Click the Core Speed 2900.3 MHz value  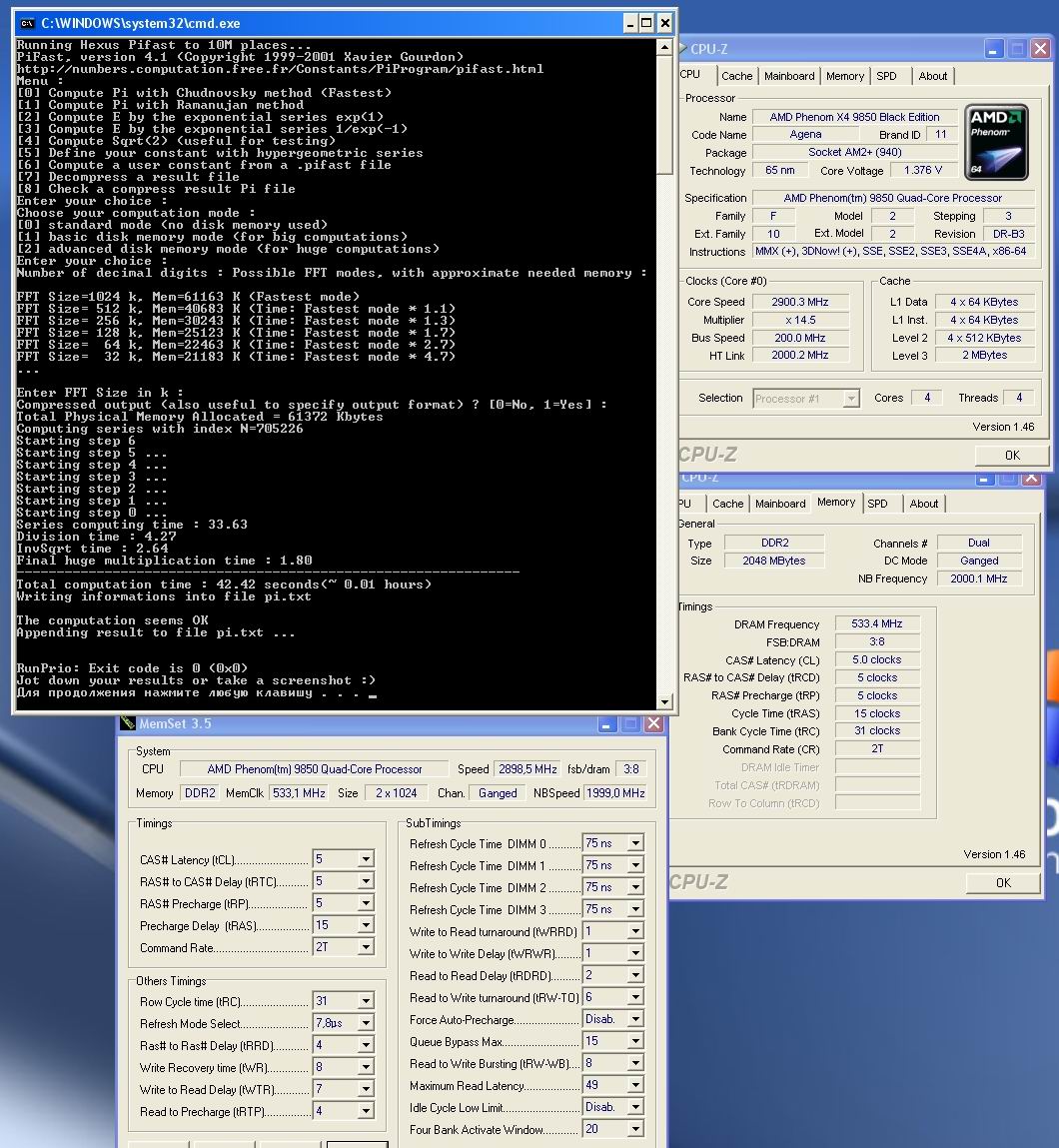pos(800,302)
